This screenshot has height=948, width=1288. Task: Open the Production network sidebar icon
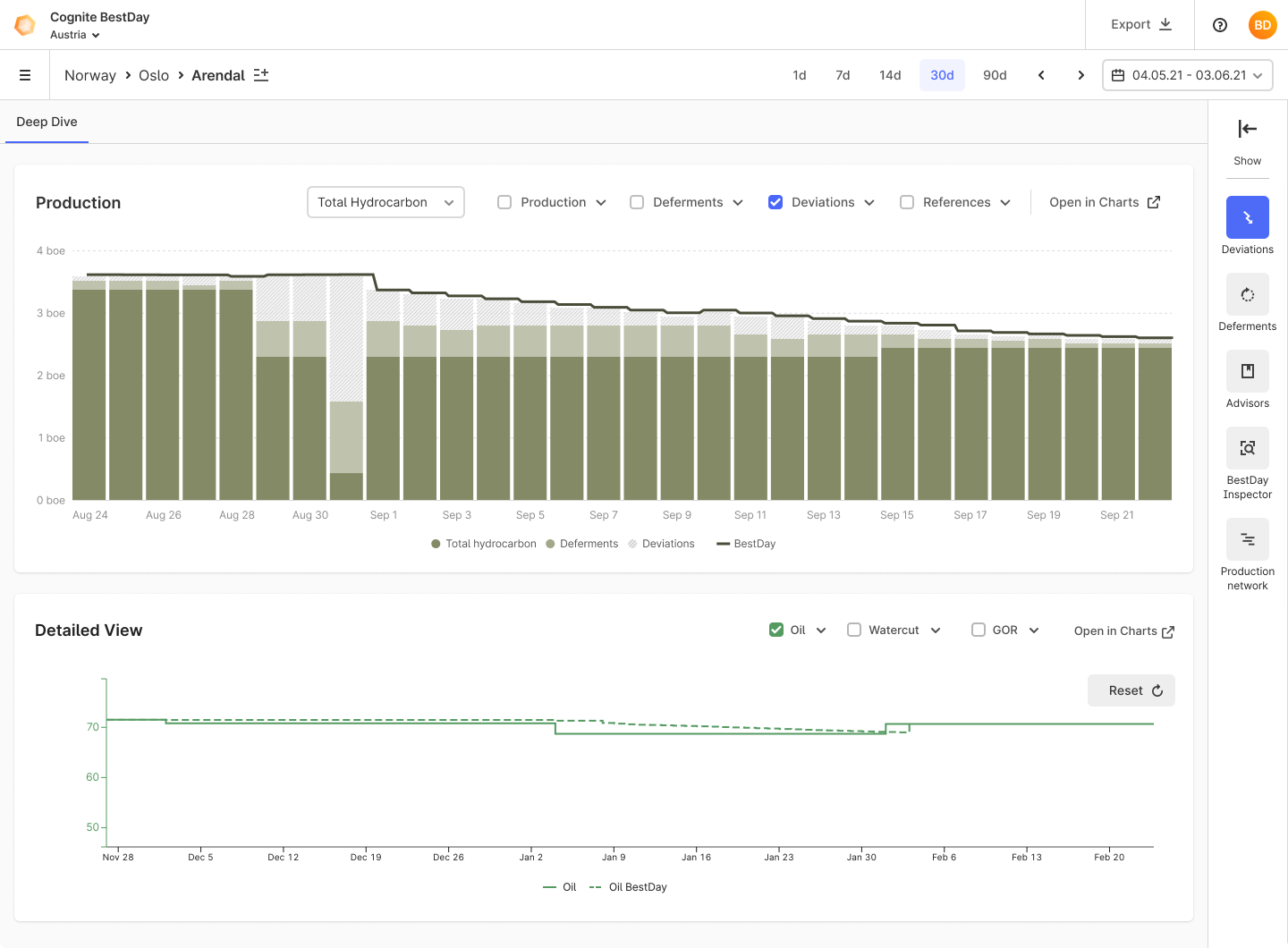point(1248,539)
